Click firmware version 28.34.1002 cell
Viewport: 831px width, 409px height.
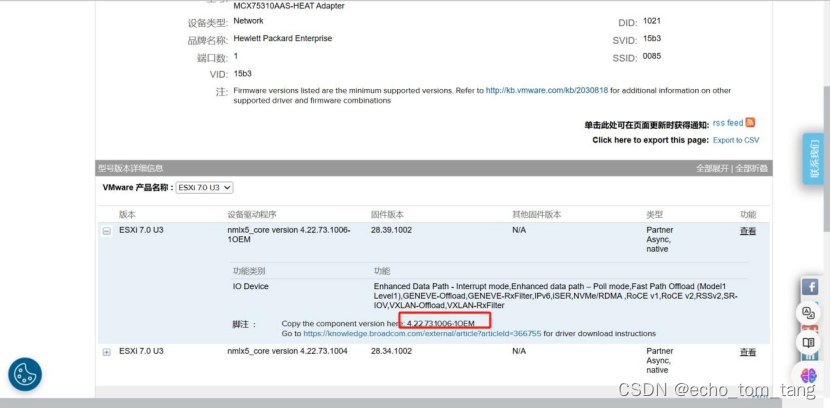pyautogui.click(x=391, y=351)
